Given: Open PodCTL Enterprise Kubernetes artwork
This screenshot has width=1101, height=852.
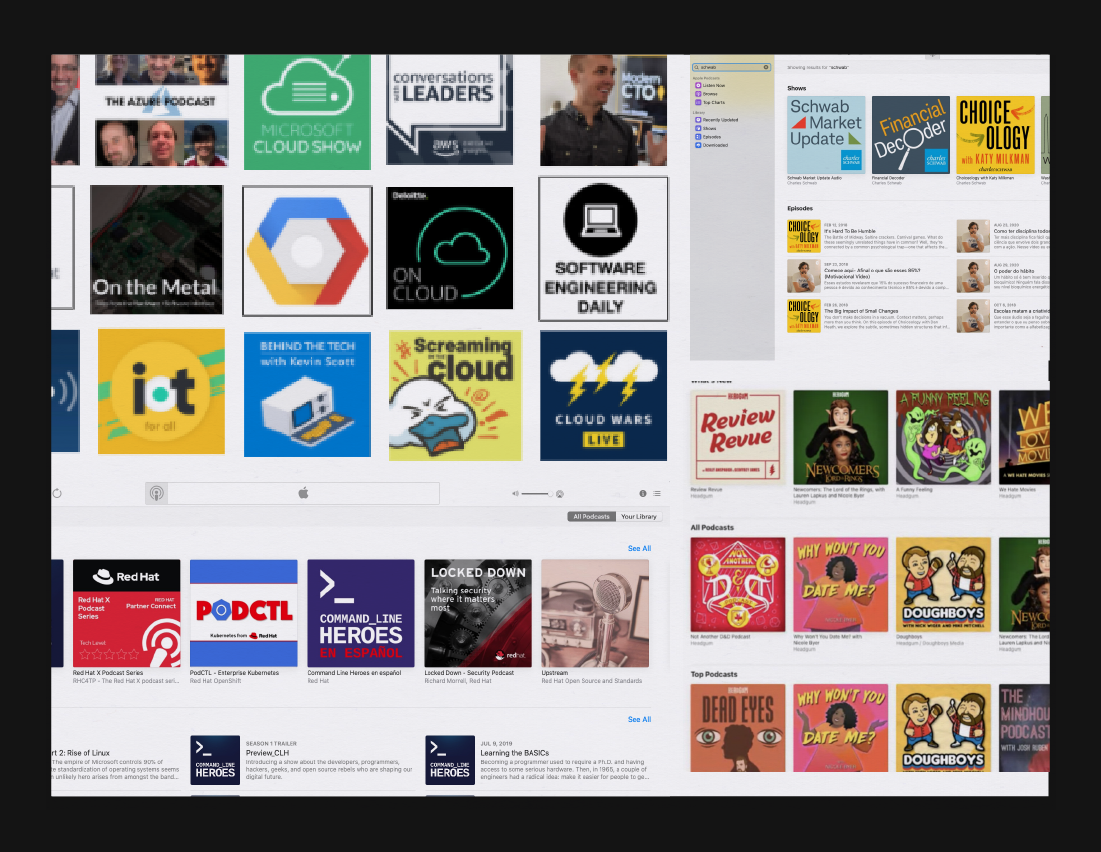Looking at the screenshot, I should [x=244, y=613].
